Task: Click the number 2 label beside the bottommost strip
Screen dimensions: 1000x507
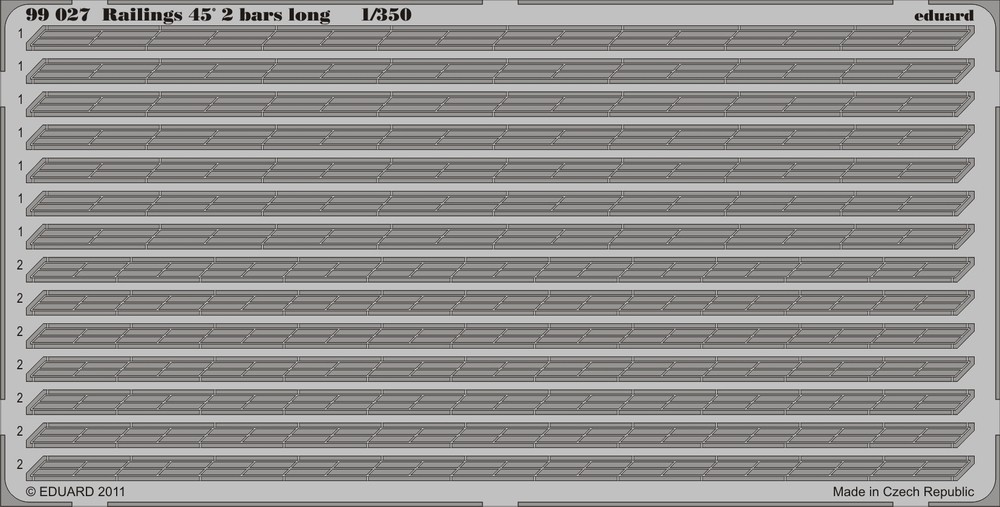Action: tap(20, 464)
